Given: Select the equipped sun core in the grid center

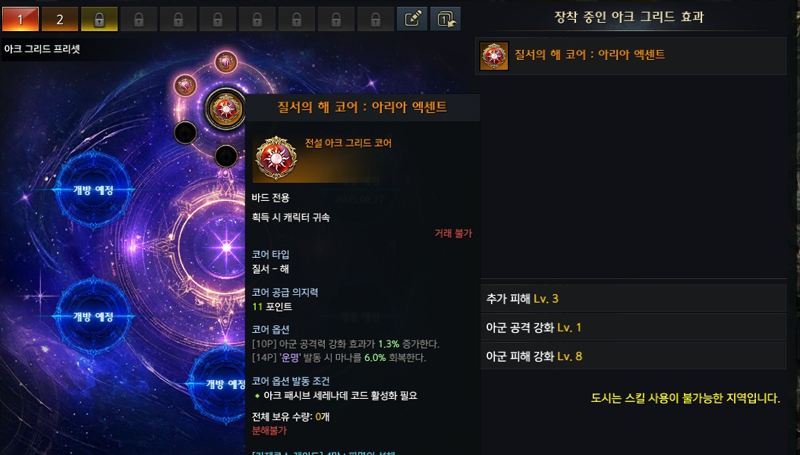Looking at the screenshot, I should pos(226,109).
